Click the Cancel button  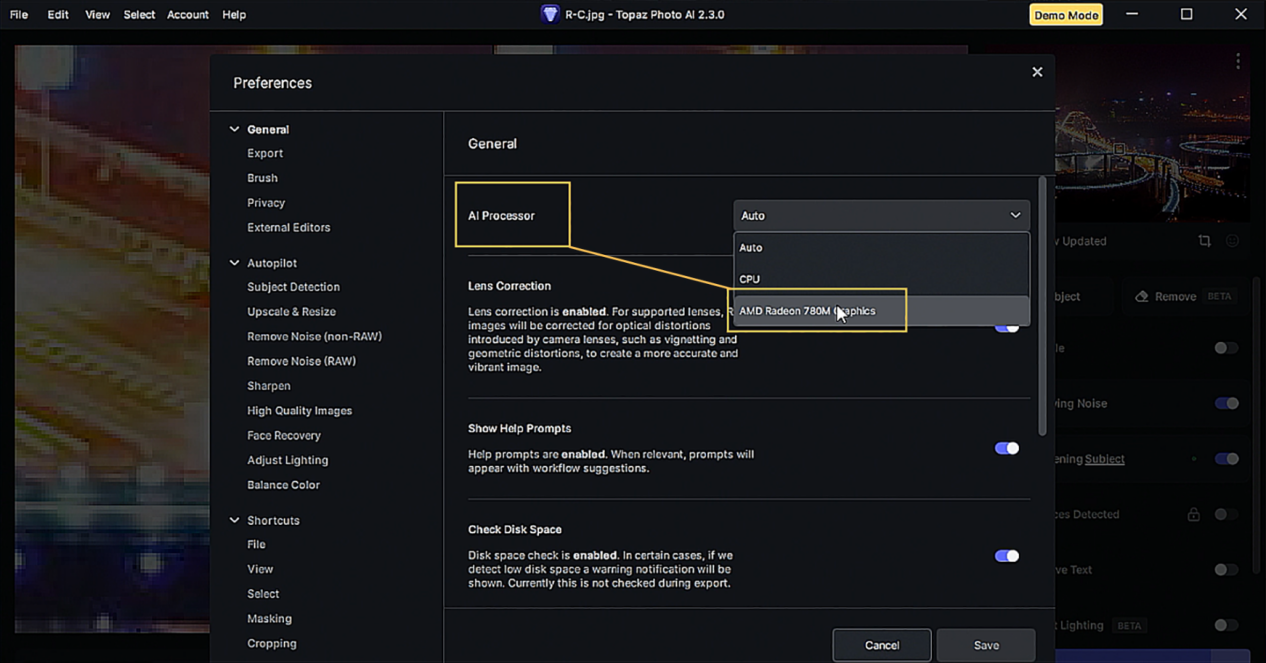pyautogui.click(x=881, y=645)
